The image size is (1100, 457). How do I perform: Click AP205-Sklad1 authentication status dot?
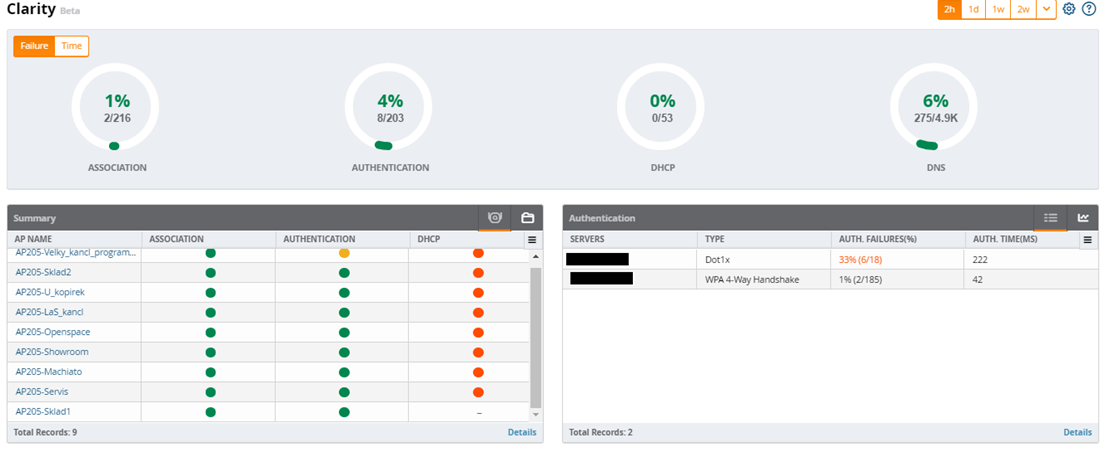pyautogui.click(x=344, y=412)
